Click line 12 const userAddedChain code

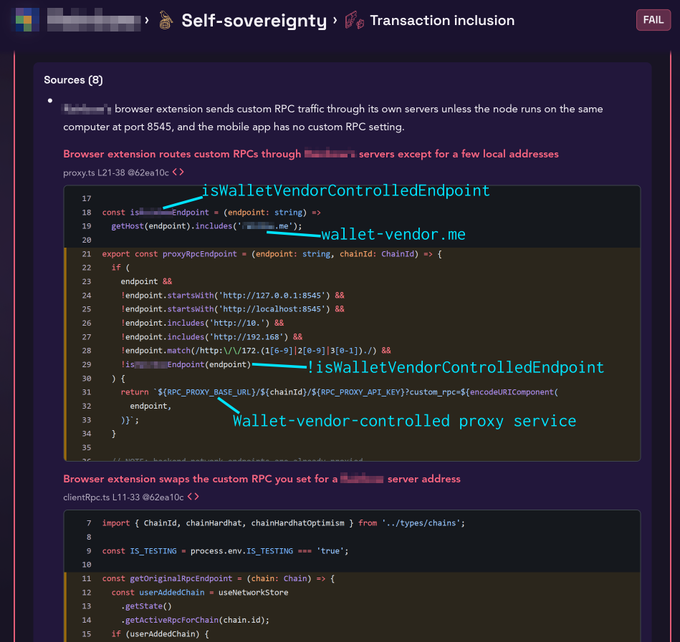pos(199,593)
